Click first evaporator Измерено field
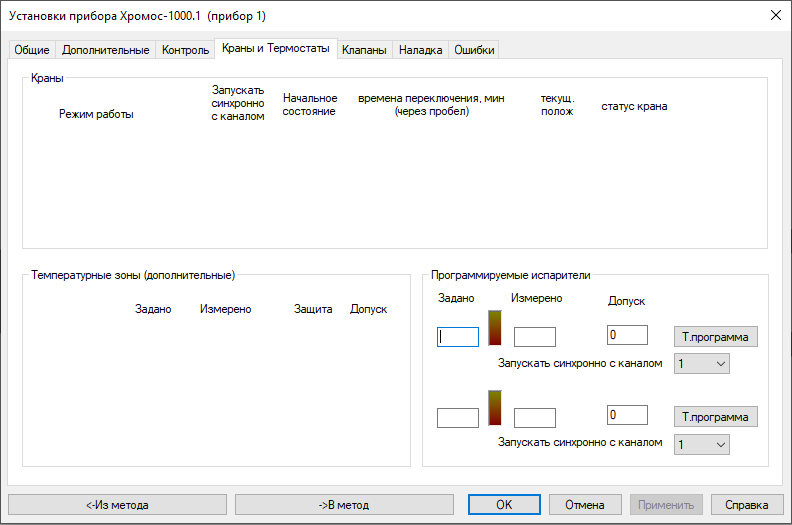The height and width of the screenshot is (525, 792). [x=534, y=337]
